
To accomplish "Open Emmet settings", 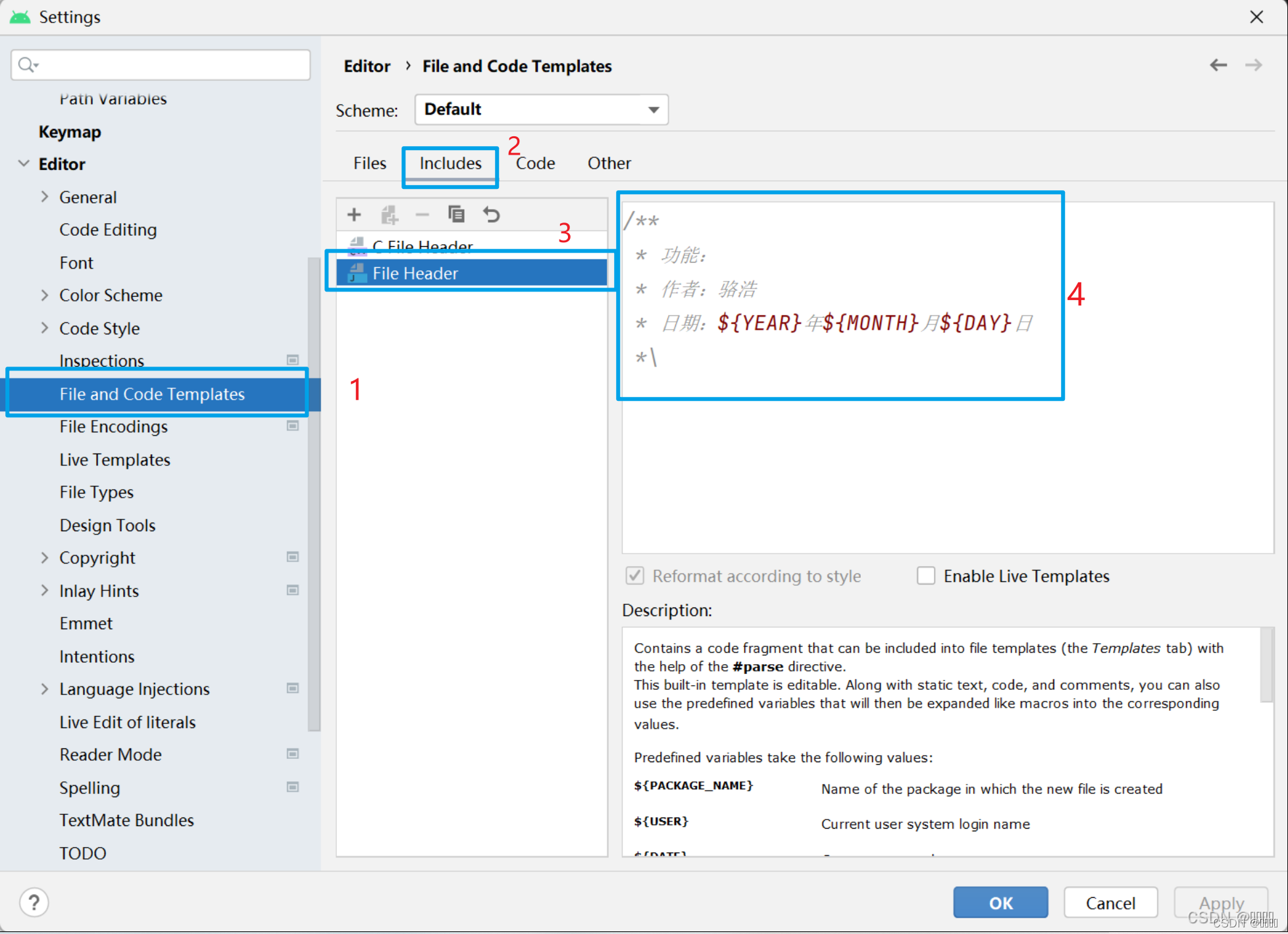I will pos(86,623).
